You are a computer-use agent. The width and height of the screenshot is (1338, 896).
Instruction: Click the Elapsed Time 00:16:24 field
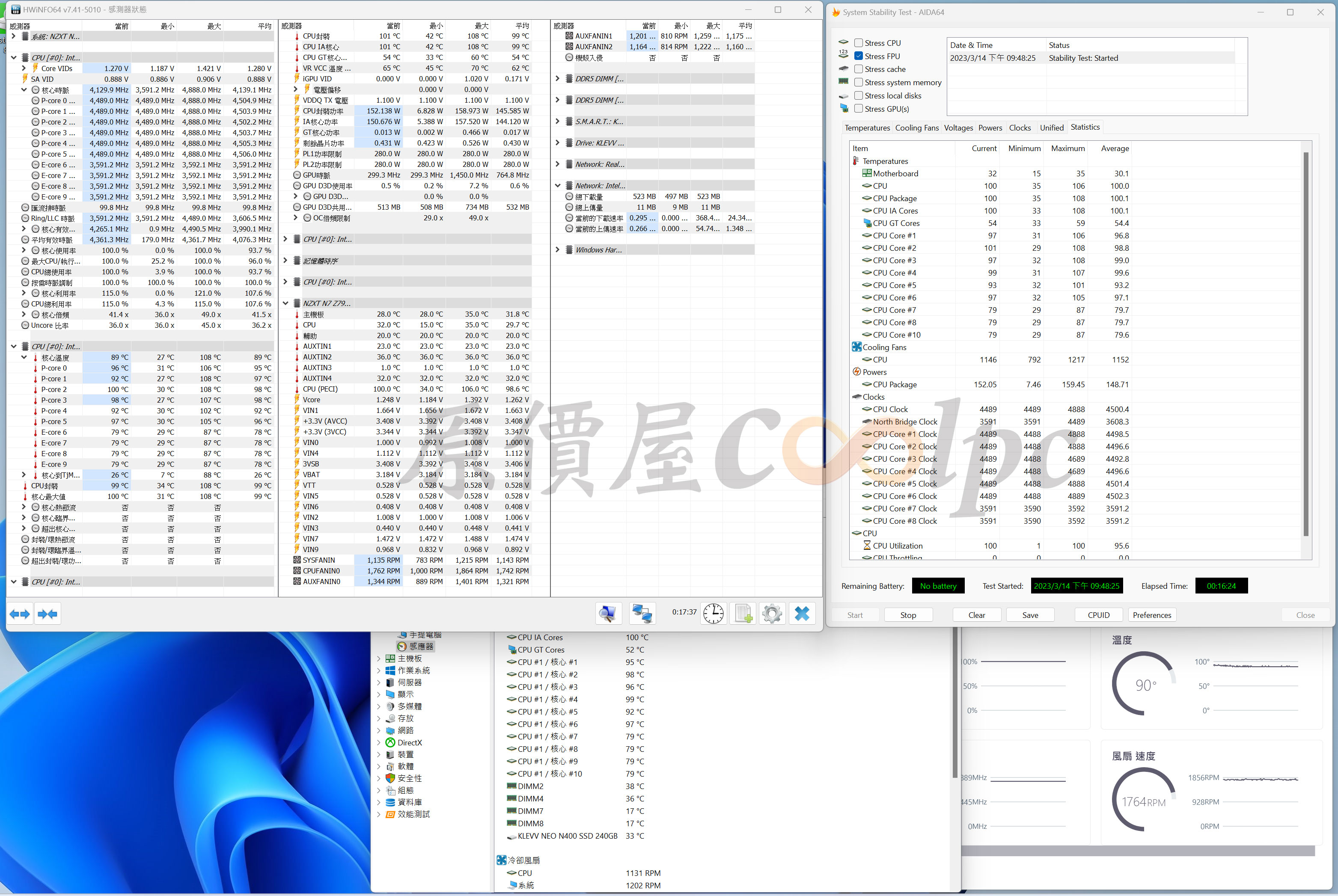pyautogui.click(x=1222, y=586)
